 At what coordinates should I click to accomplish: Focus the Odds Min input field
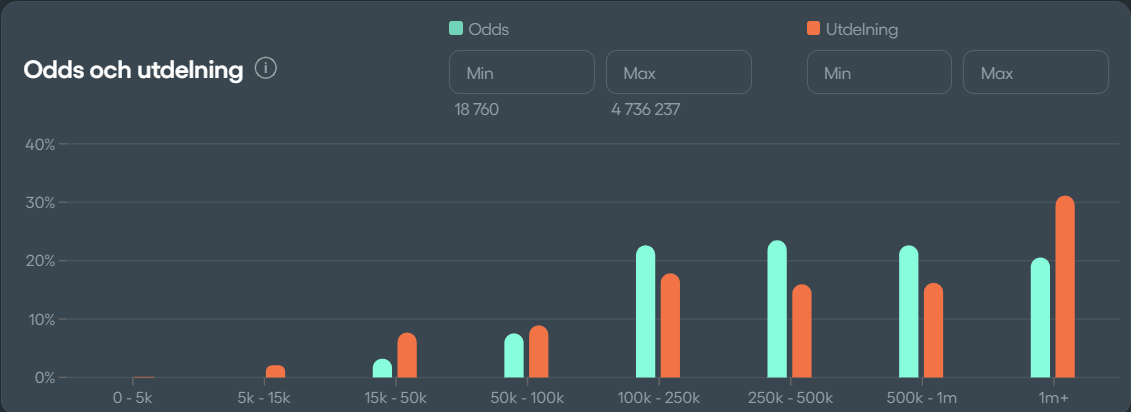[x=521, y=72]
